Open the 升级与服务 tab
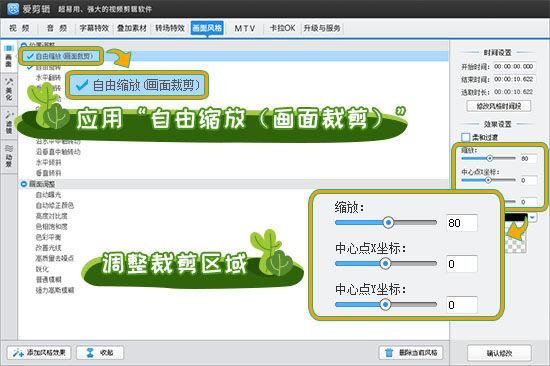 click(x=322, y=28)
